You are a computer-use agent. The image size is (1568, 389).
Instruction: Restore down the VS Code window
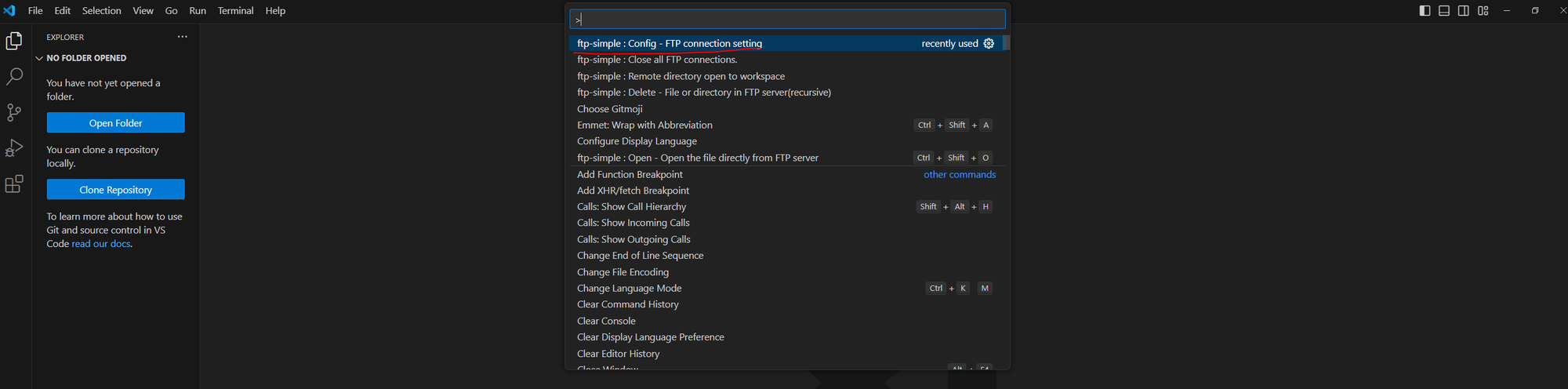pos(1535,11)
